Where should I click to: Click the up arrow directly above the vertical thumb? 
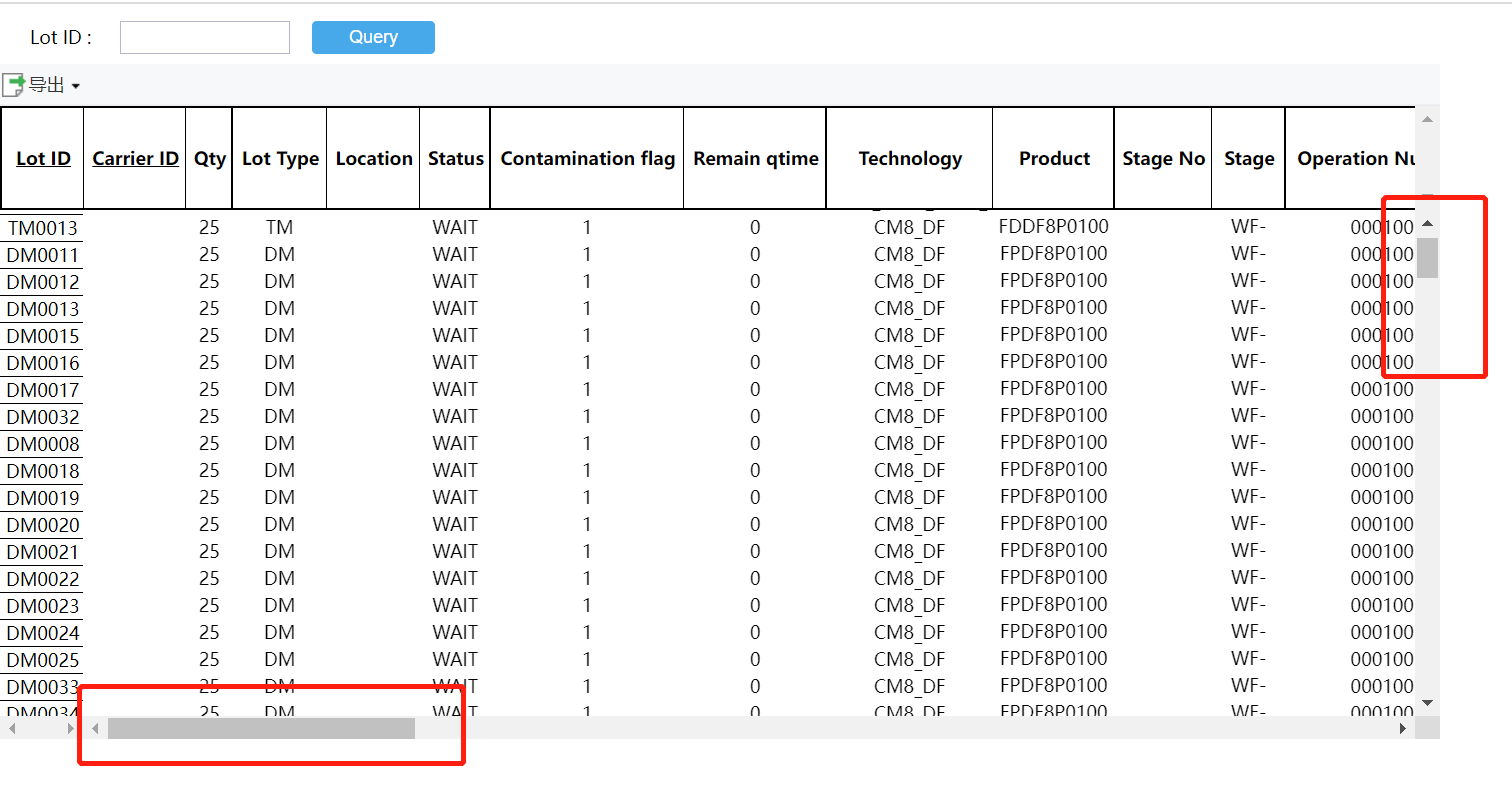coord(1427,223)
